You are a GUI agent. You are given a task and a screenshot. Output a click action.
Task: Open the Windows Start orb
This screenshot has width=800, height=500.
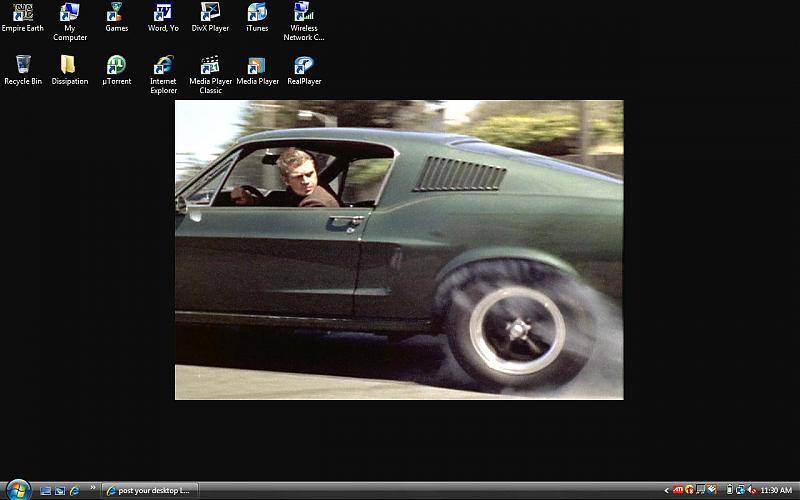point(18,490)
